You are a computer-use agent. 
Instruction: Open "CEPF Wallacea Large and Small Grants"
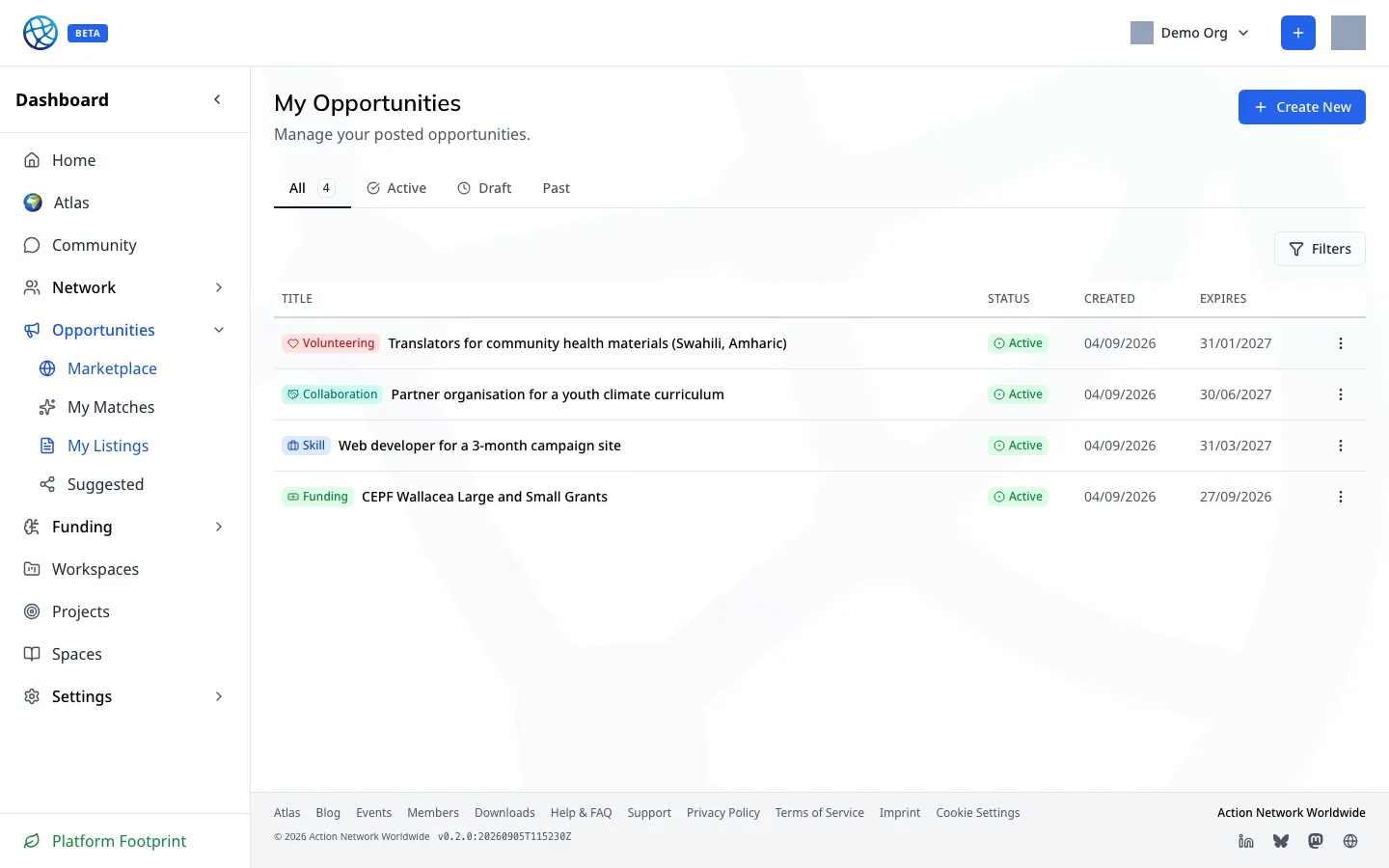coord(484,497)
